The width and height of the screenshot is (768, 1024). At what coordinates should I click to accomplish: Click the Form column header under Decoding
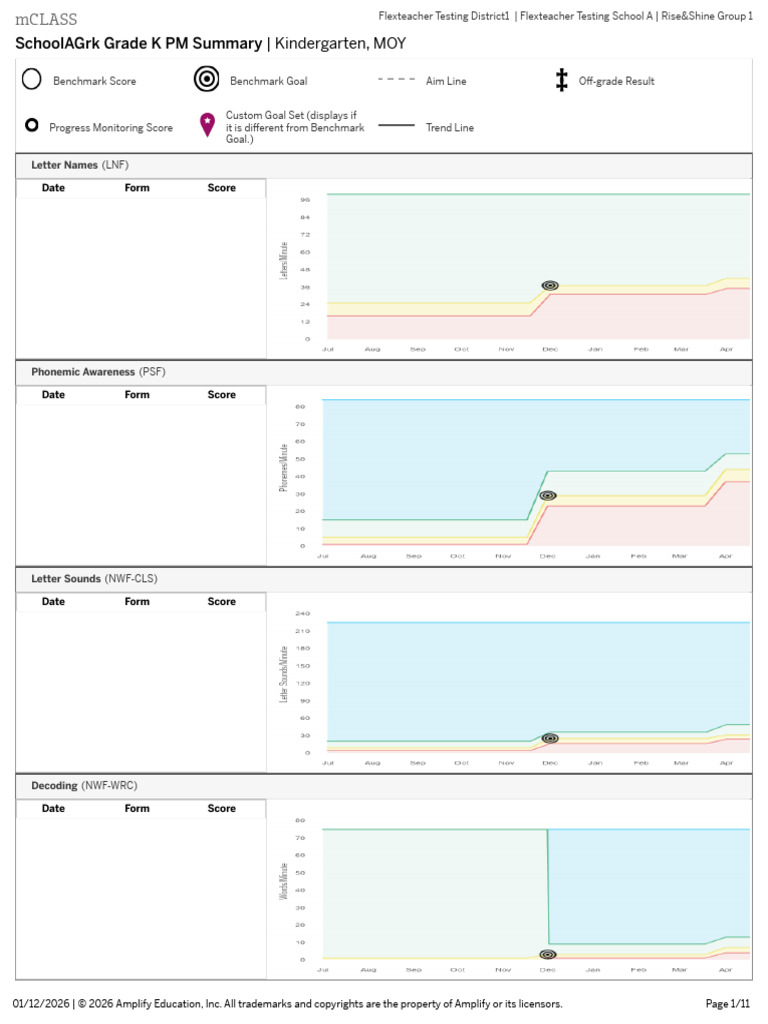point(137,808)
